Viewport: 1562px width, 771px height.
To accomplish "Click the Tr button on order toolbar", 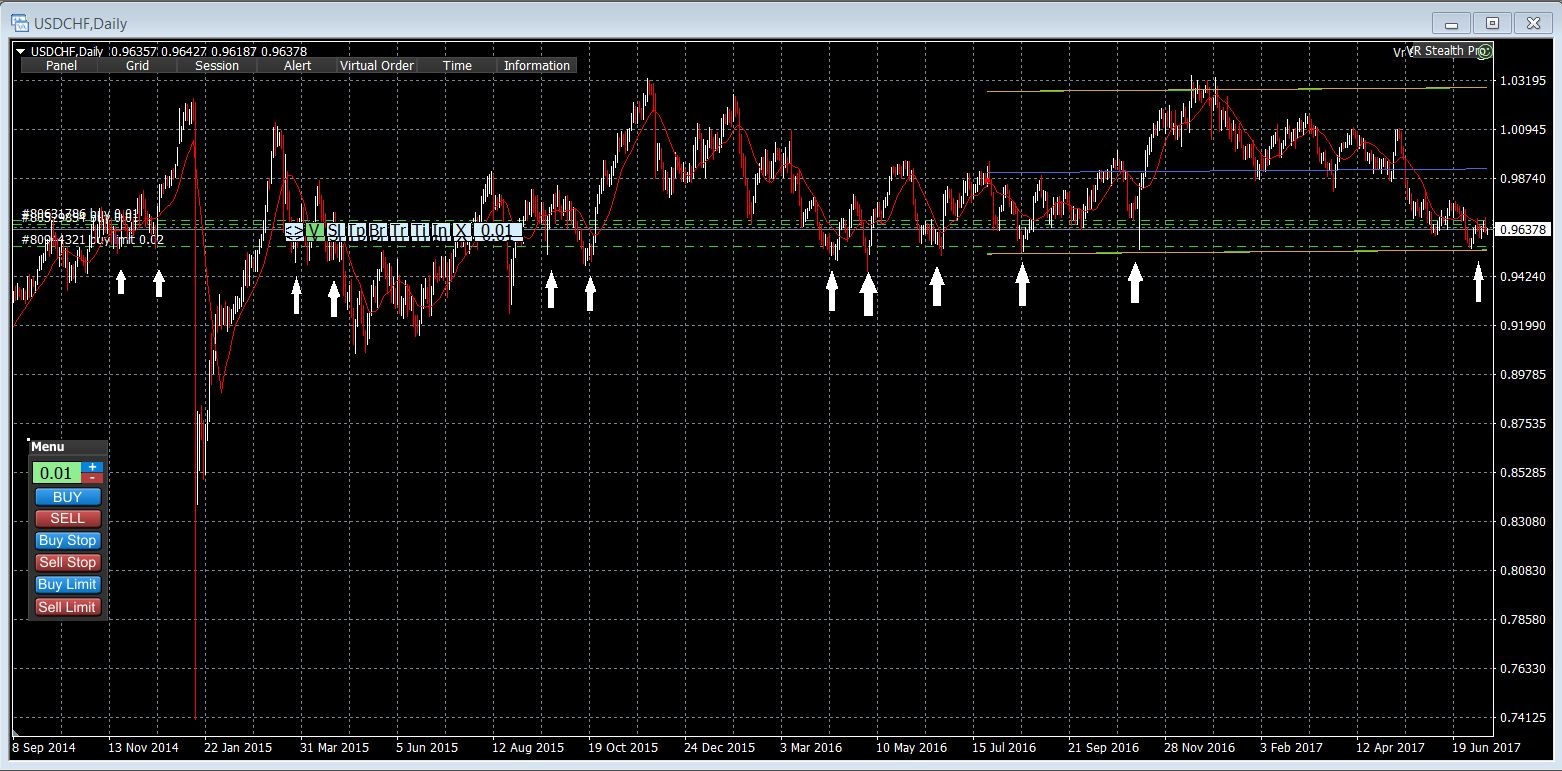I will tap(398, 231).
